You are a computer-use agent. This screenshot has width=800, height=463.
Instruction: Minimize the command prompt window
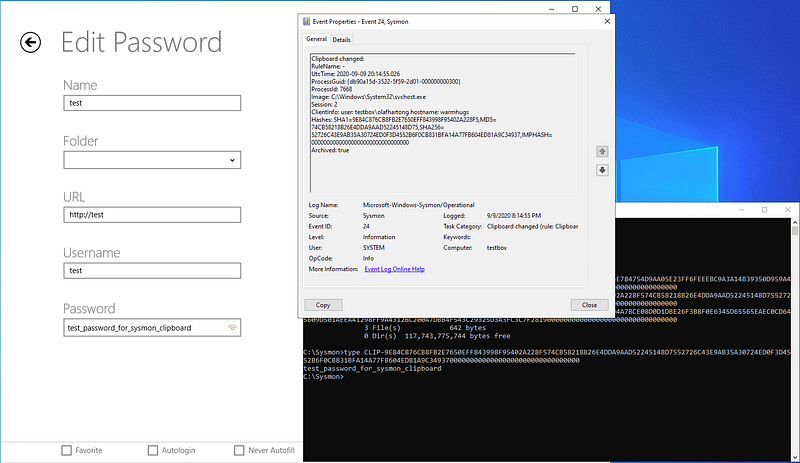point(742,210)
